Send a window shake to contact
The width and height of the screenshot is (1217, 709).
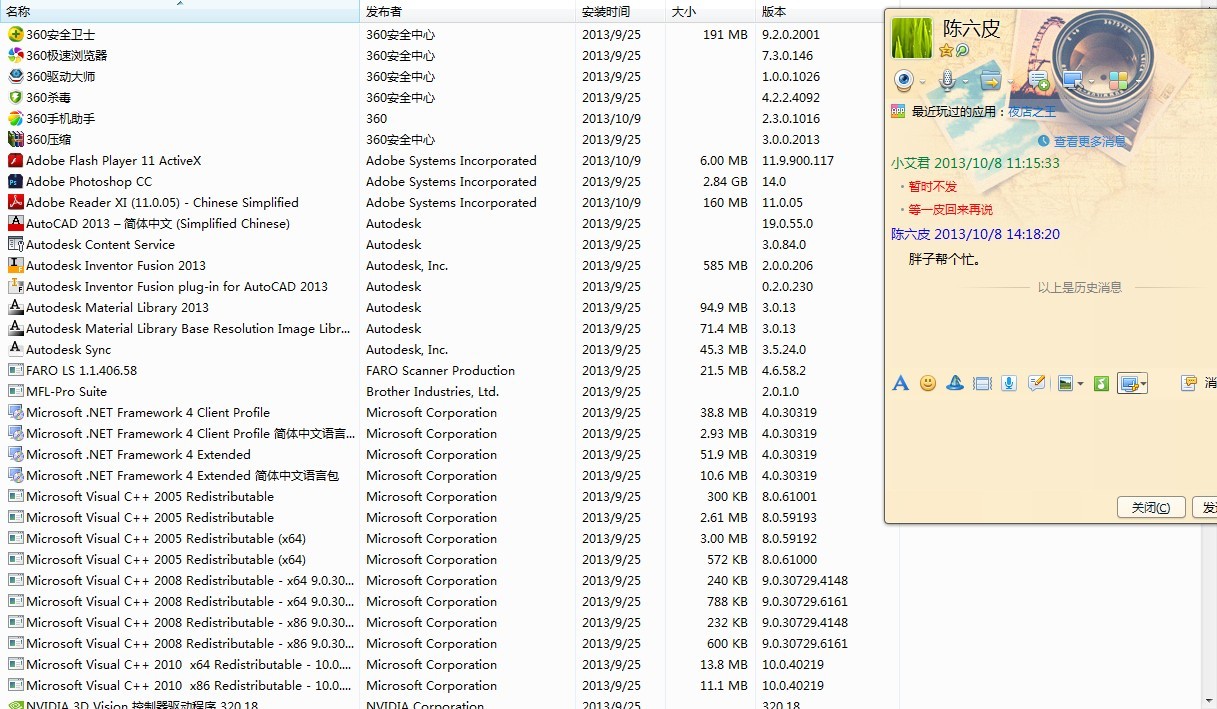(982, 383)
